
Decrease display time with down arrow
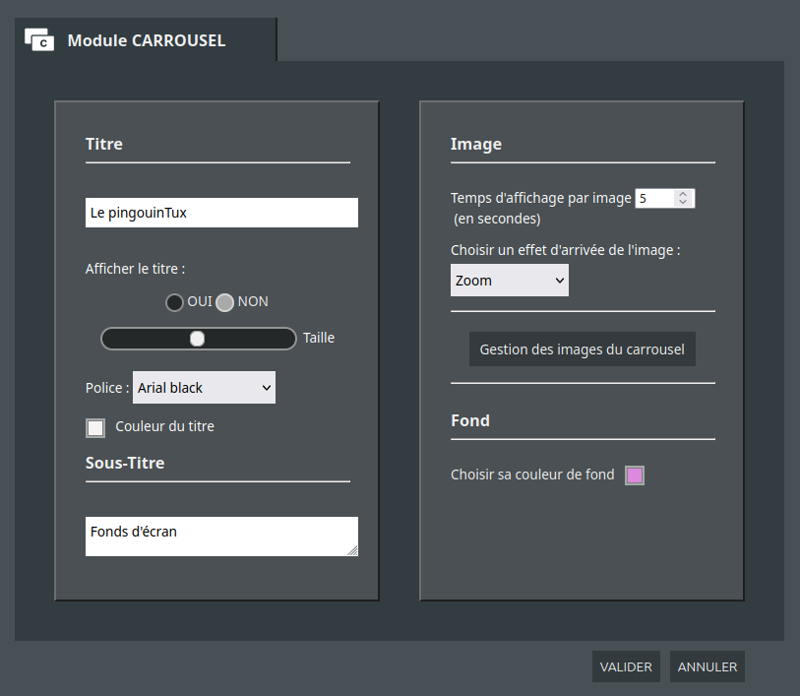(x=683, y=202)
